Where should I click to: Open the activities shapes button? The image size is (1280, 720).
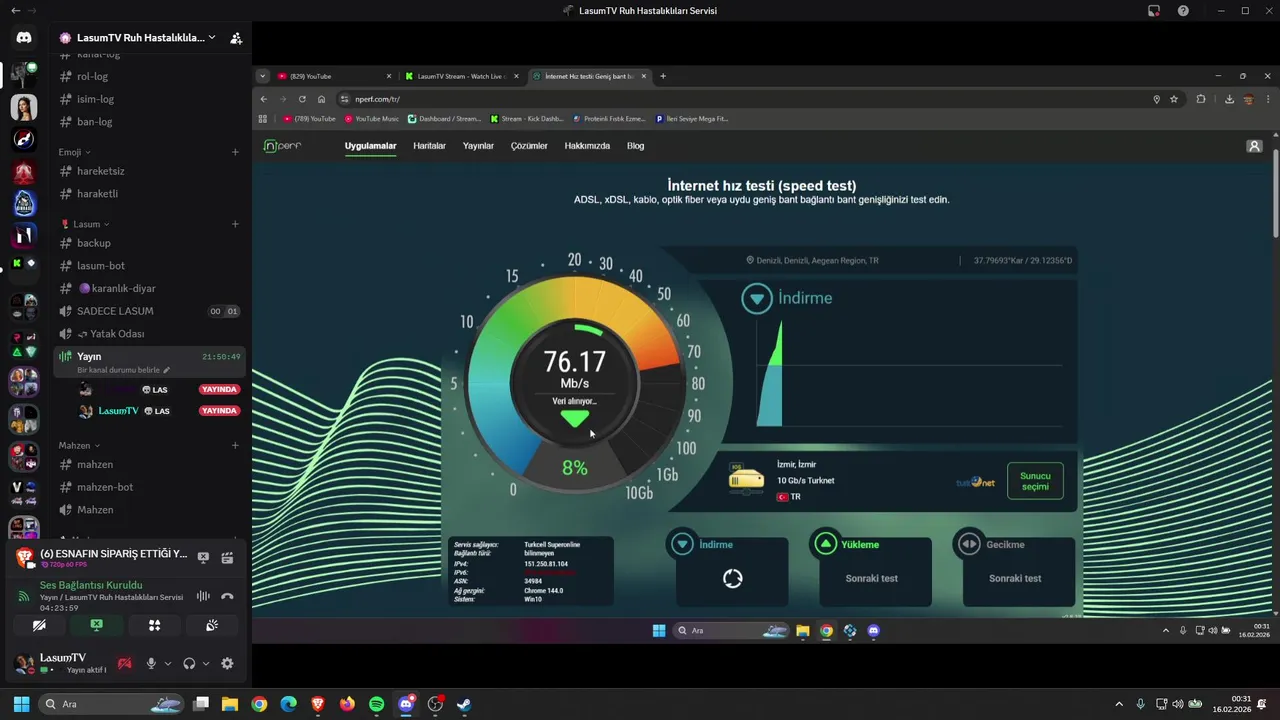click(x=154, y=625)
